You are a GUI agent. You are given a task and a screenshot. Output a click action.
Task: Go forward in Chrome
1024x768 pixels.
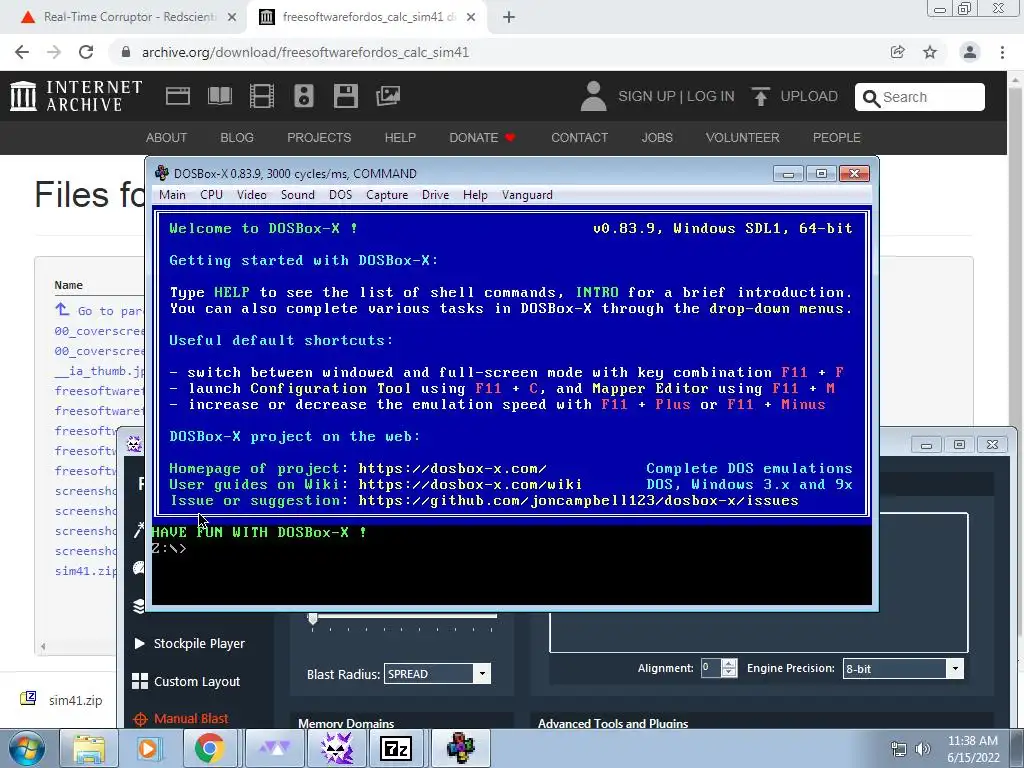[54, 52]
